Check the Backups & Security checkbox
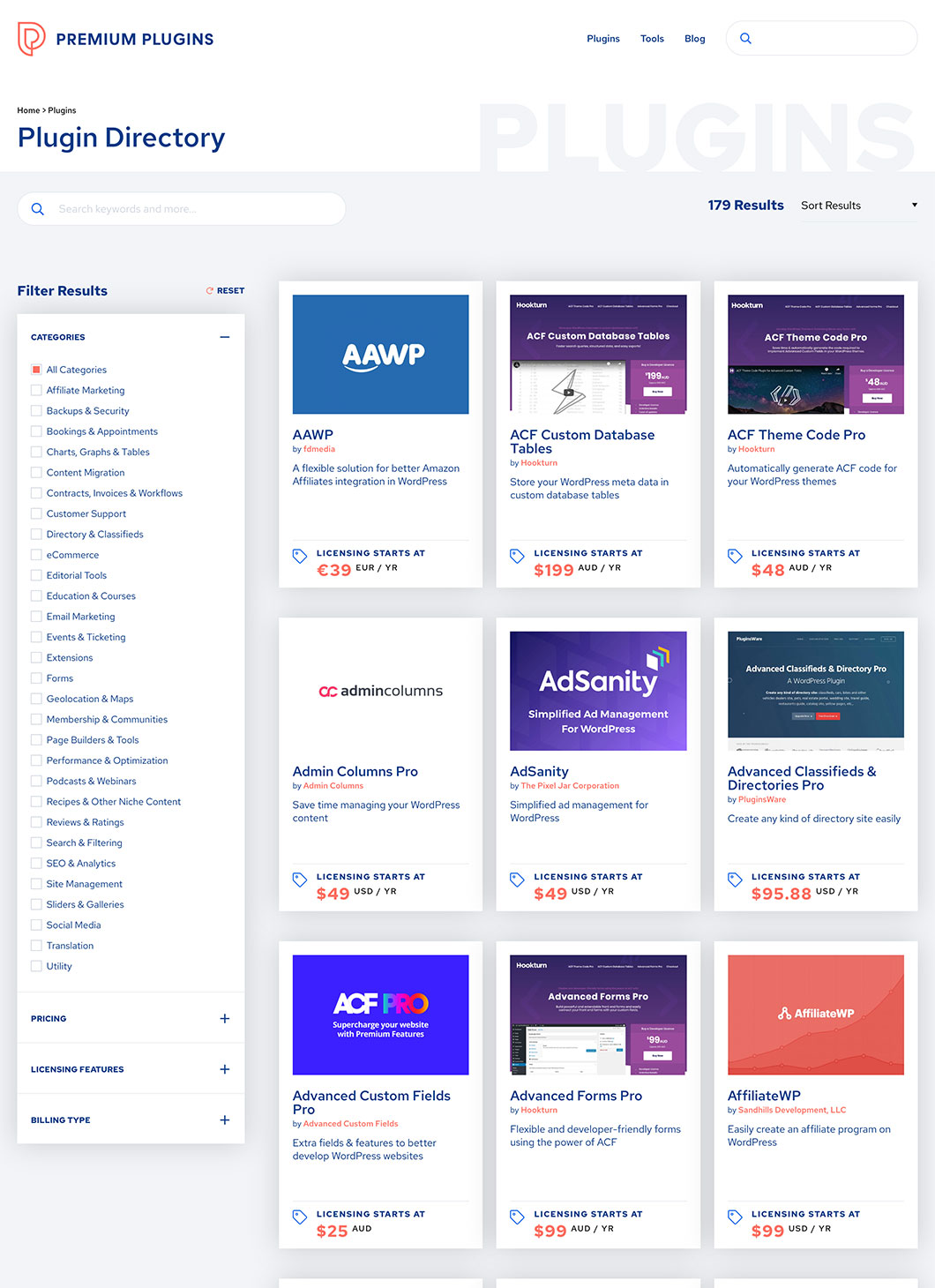 [36, 411]
